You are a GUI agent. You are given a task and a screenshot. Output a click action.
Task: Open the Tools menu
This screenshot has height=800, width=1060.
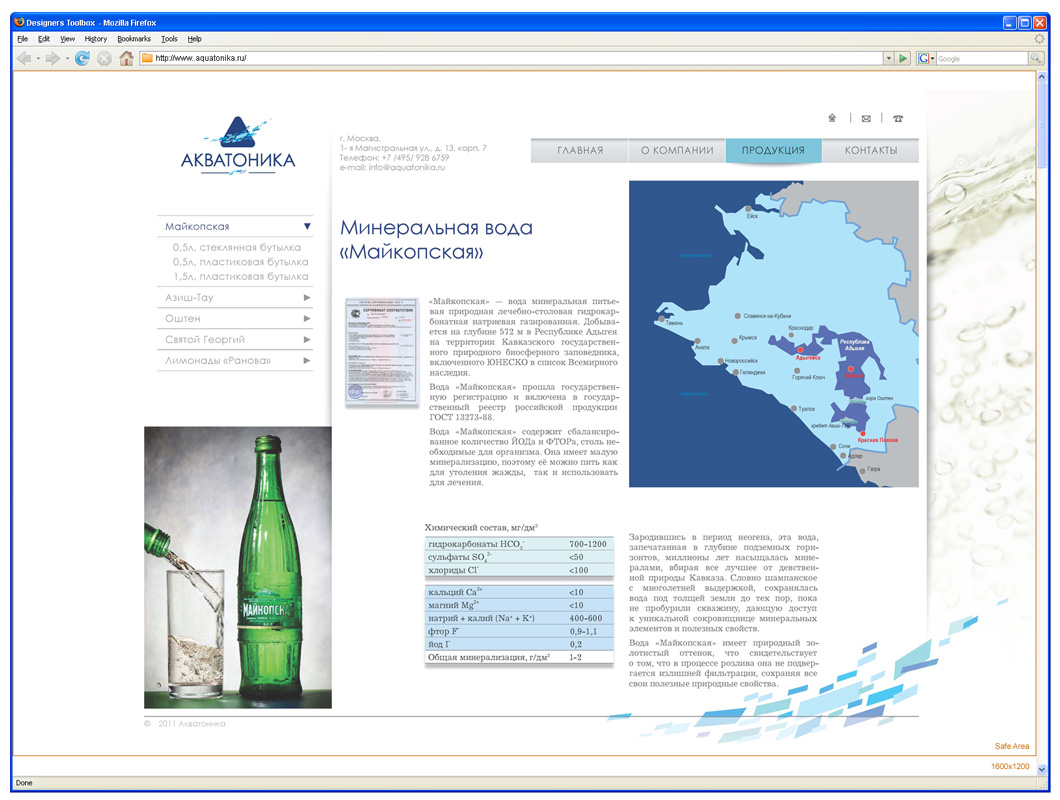click(x=169, y=39)
